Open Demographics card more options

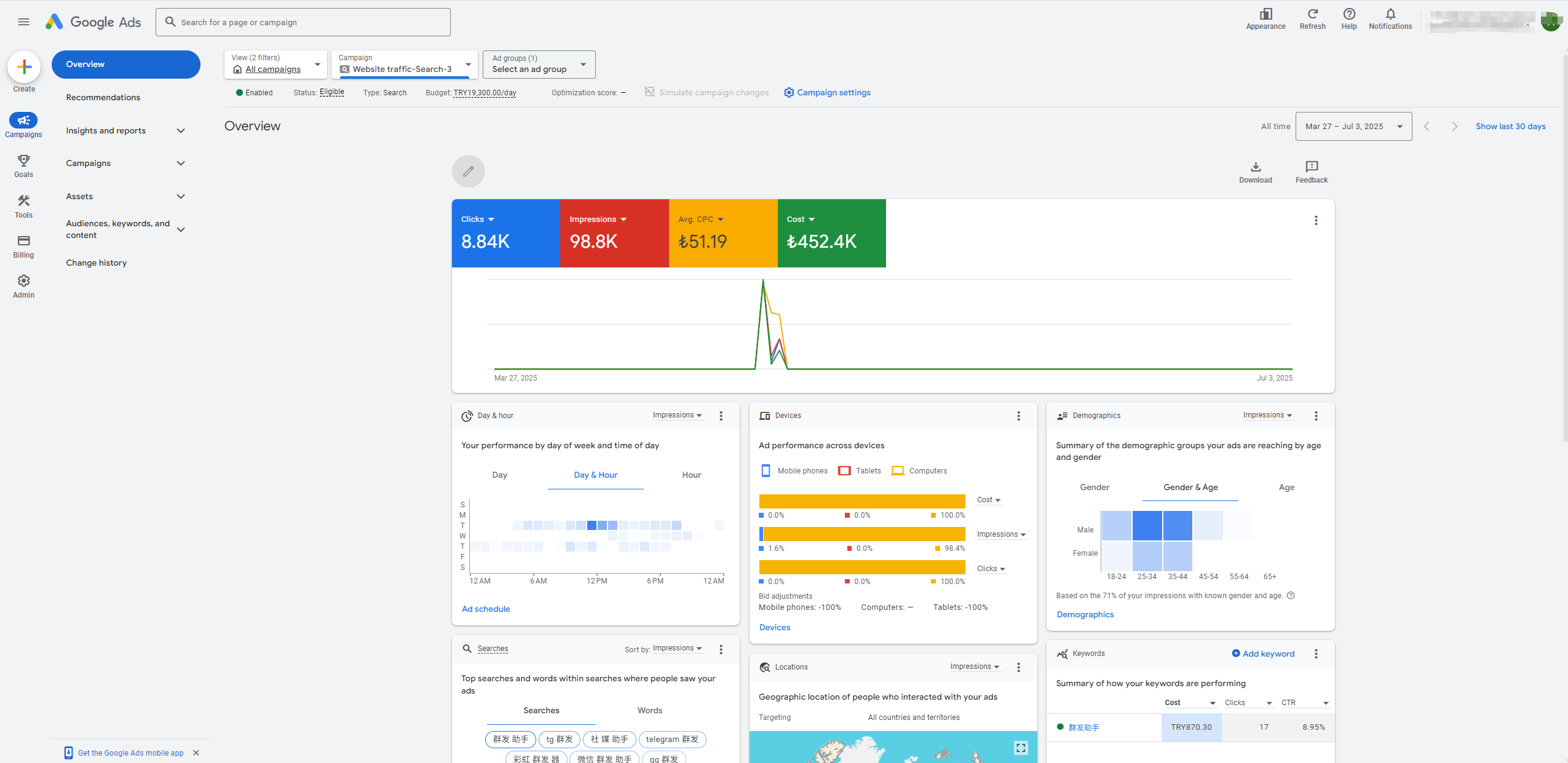pyautogui.click(x=1316, y=416)
